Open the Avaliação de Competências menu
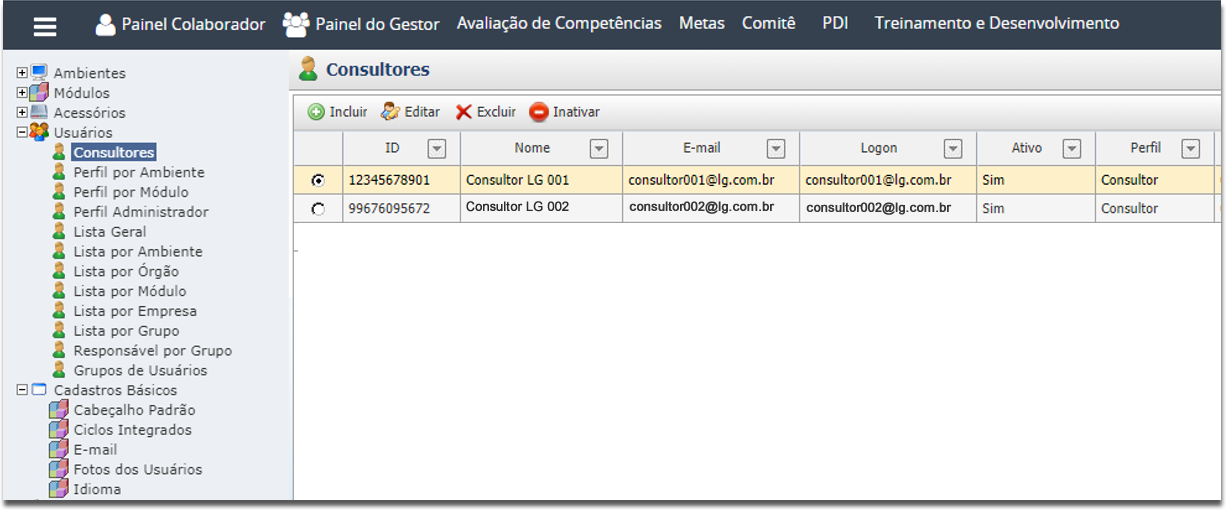Viewport: 1226px width, 510px height. point(559,23)
